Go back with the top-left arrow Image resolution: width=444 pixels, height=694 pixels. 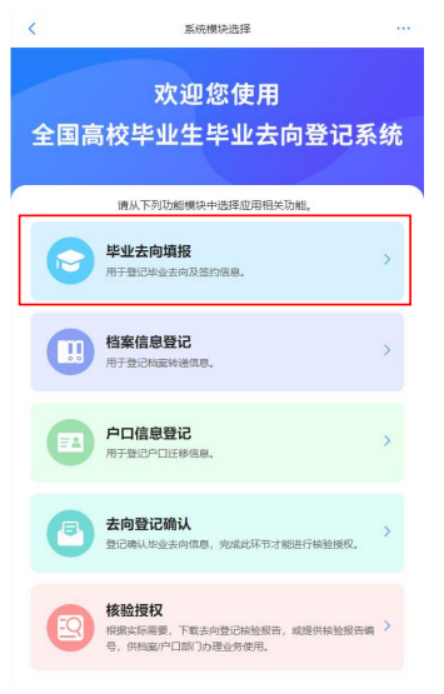pyautogui.click(x=32, y=29)
